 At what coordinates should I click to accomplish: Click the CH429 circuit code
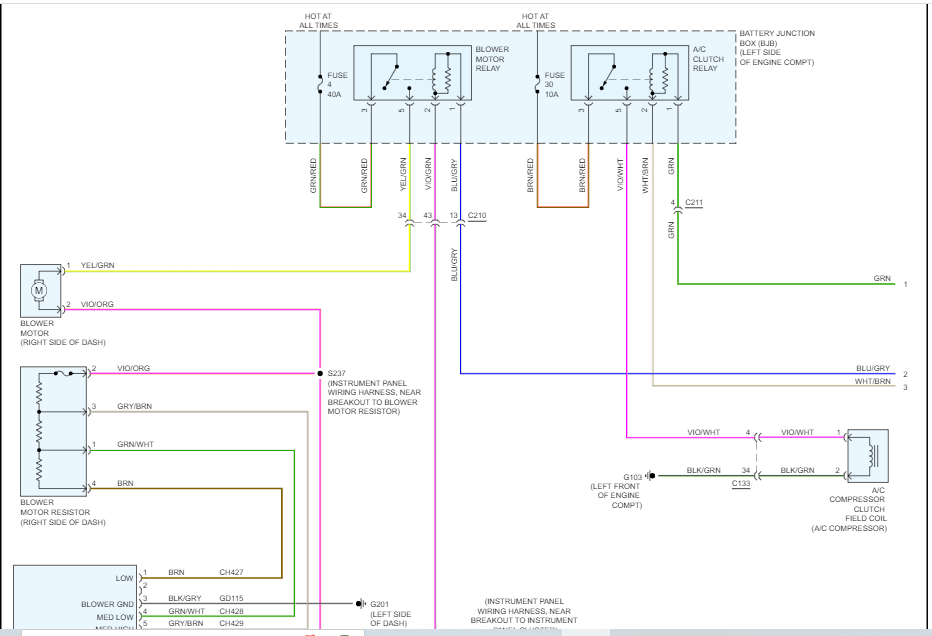click(x=231, y=624)
